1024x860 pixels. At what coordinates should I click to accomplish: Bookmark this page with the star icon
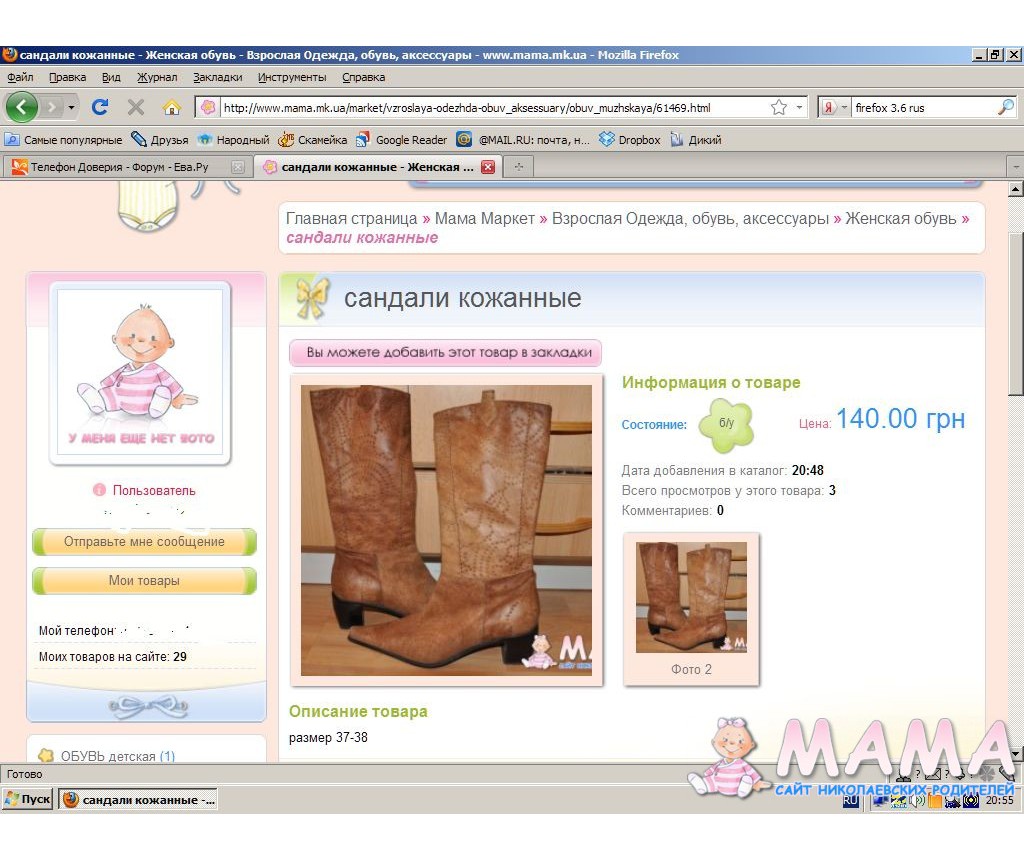[778, 107]
